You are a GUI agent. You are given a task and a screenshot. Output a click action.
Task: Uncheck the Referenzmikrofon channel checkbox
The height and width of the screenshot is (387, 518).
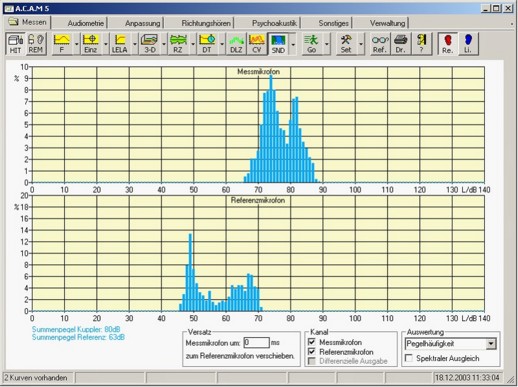(312, 351)
